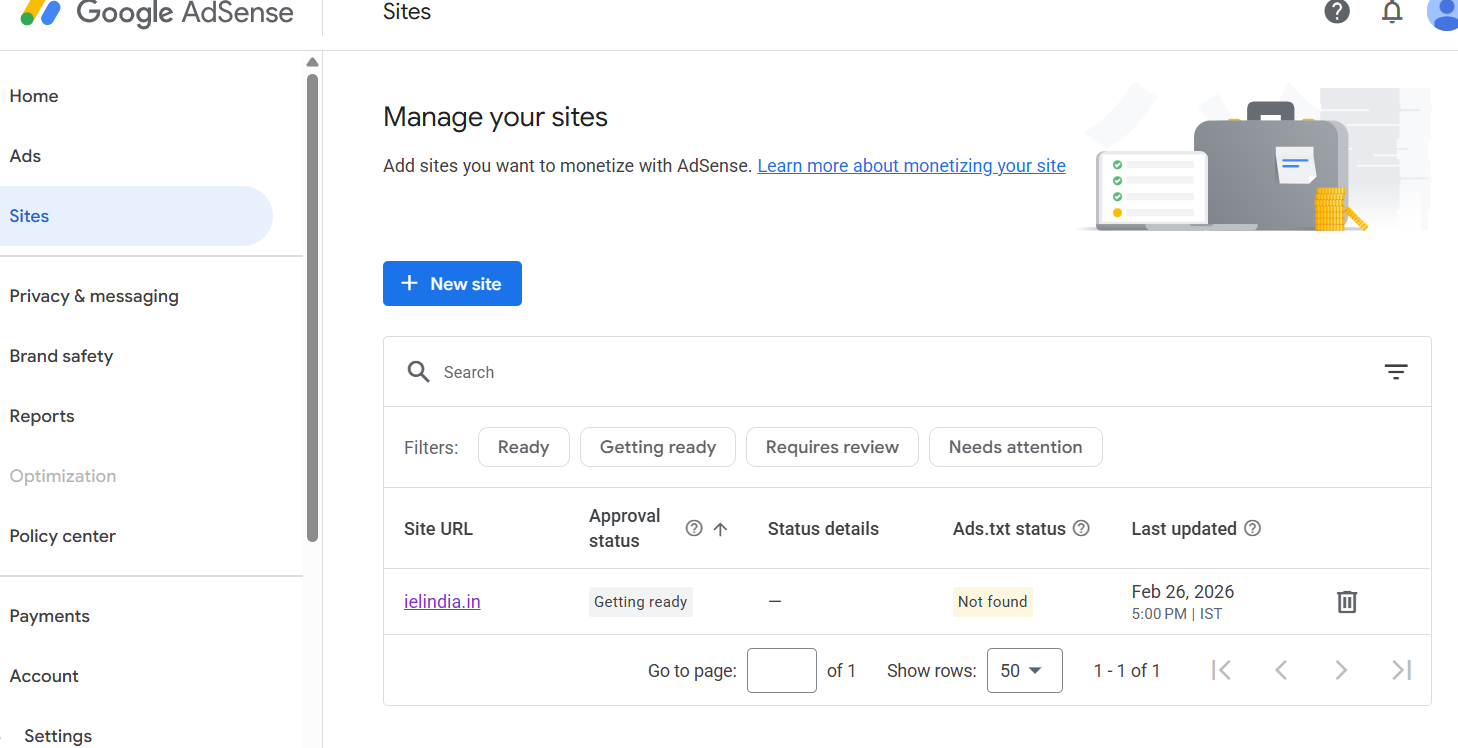Click the Last updated help icon
The image size is (1458, 748).
click(1252, 528)
